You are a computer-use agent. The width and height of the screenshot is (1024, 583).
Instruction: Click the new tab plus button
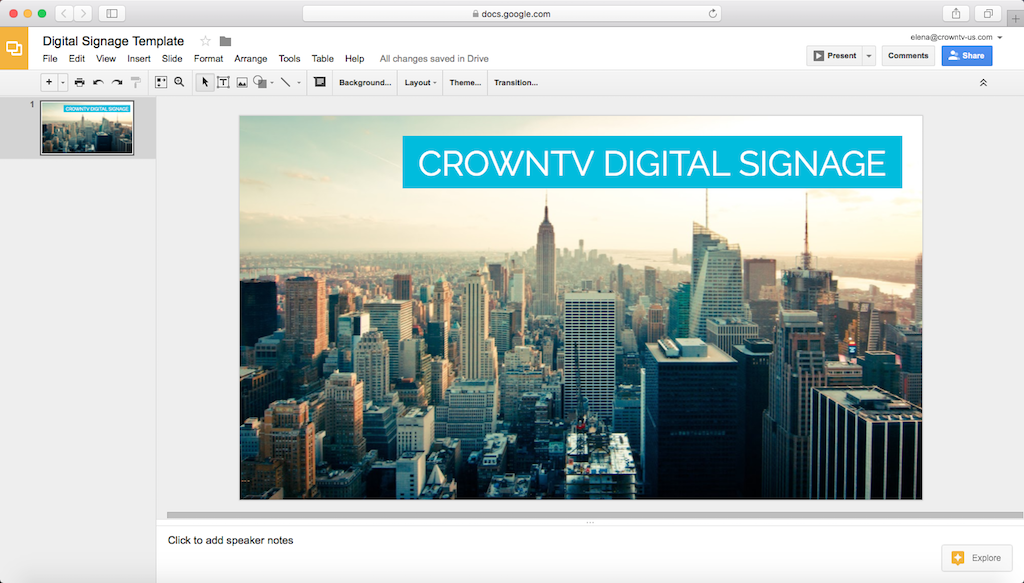[1016, 19]
